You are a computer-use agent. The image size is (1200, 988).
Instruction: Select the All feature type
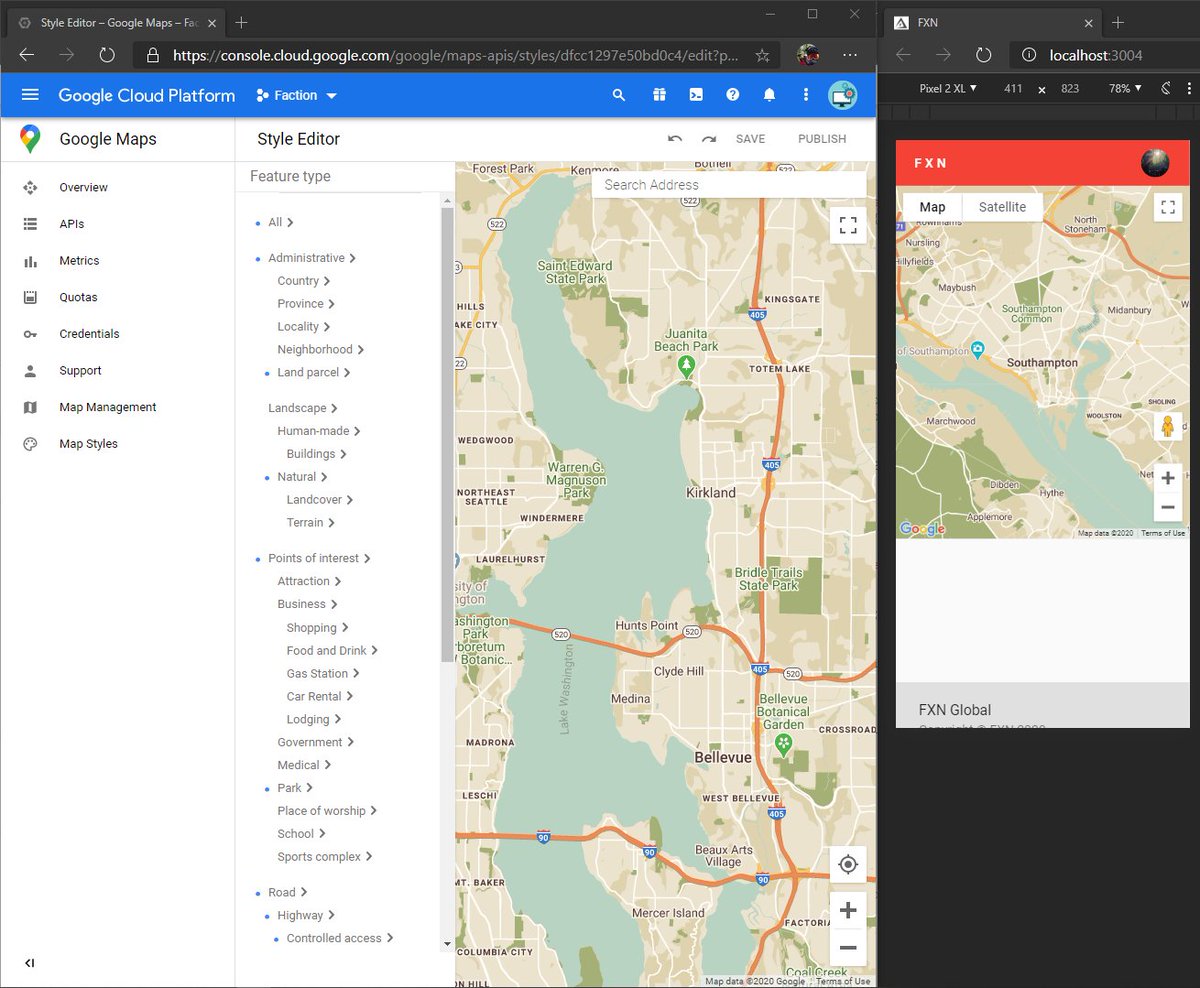(x=281, y=222)
